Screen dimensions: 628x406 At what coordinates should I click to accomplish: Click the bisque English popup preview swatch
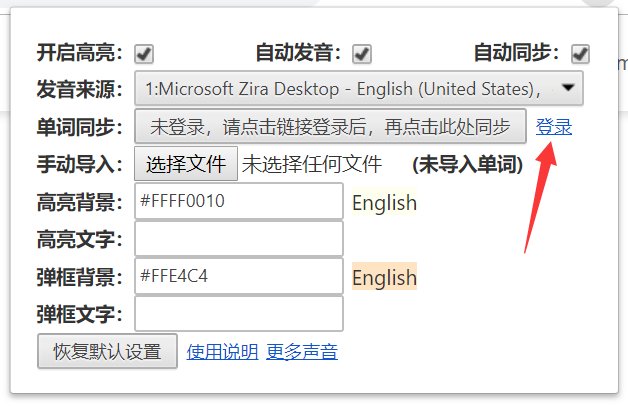[x=384, y=277]
